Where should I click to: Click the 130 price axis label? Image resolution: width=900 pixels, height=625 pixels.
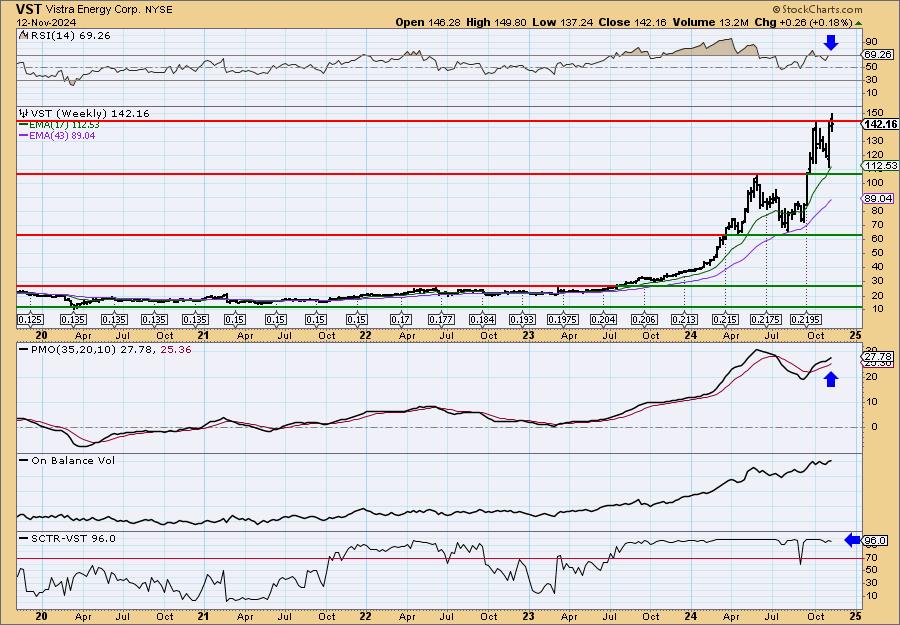875,141
